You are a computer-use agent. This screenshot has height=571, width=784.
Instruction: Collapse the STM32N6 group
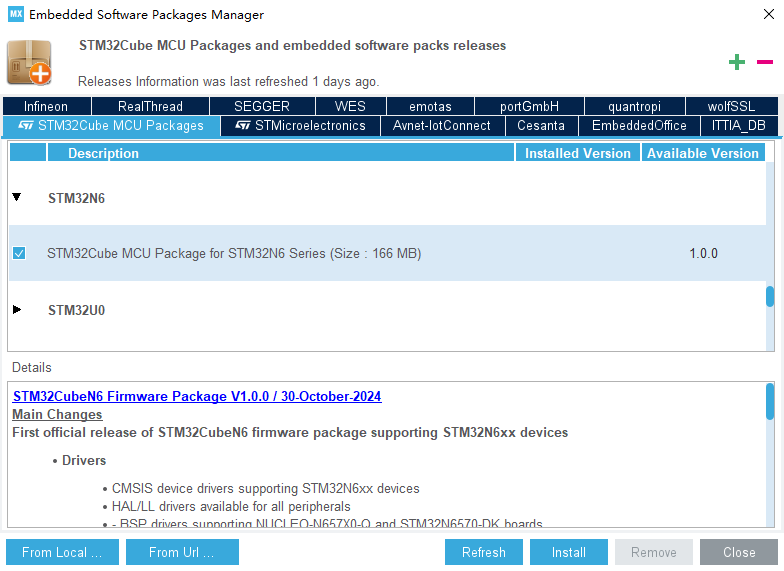click(16, 197)
